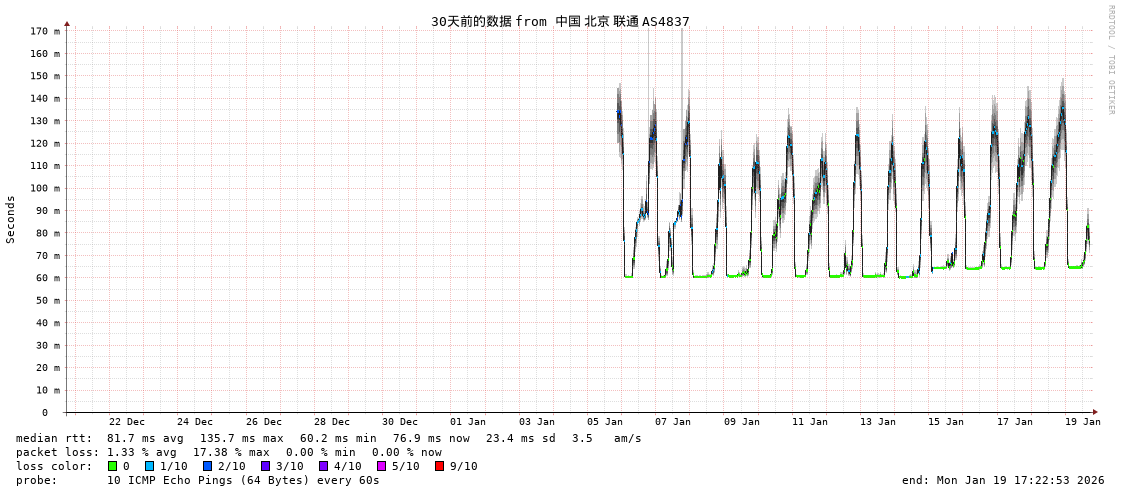Click the 135.7 ms max value
This screenshot has height=494, width=1121.
(x=242, y=438)
